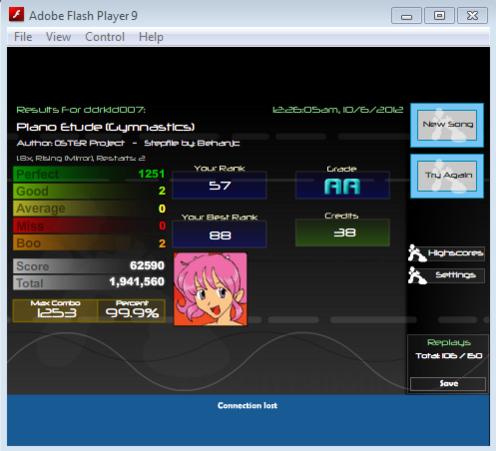496x451 pixels.
Task: Click the Results for ddrkid007 heading
Action: (81, 110)
